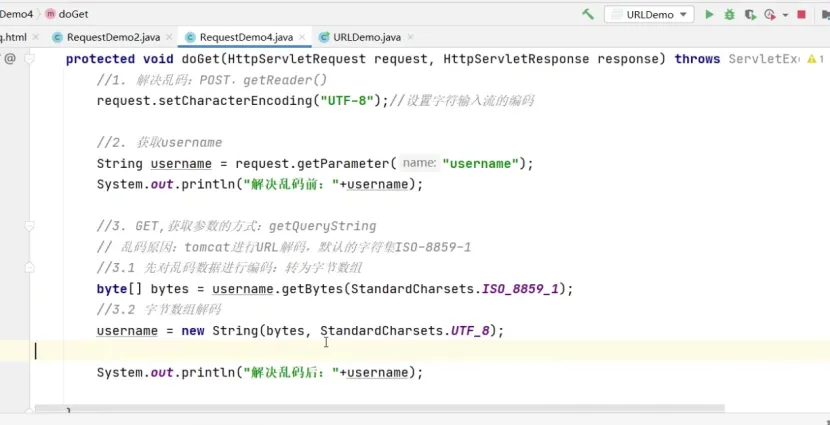Viewport: 830px width, 425px height.
Task: Close the RequestDemo4.java tab
Action: point(302,37)
